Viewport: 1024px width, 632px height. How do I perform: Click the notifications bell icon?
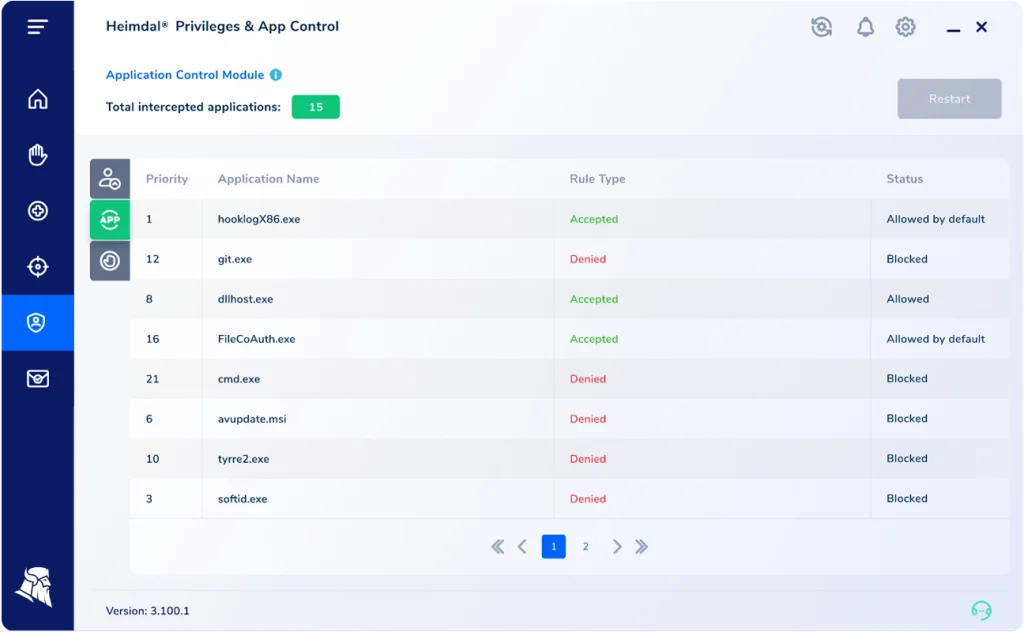coord(865,27)
